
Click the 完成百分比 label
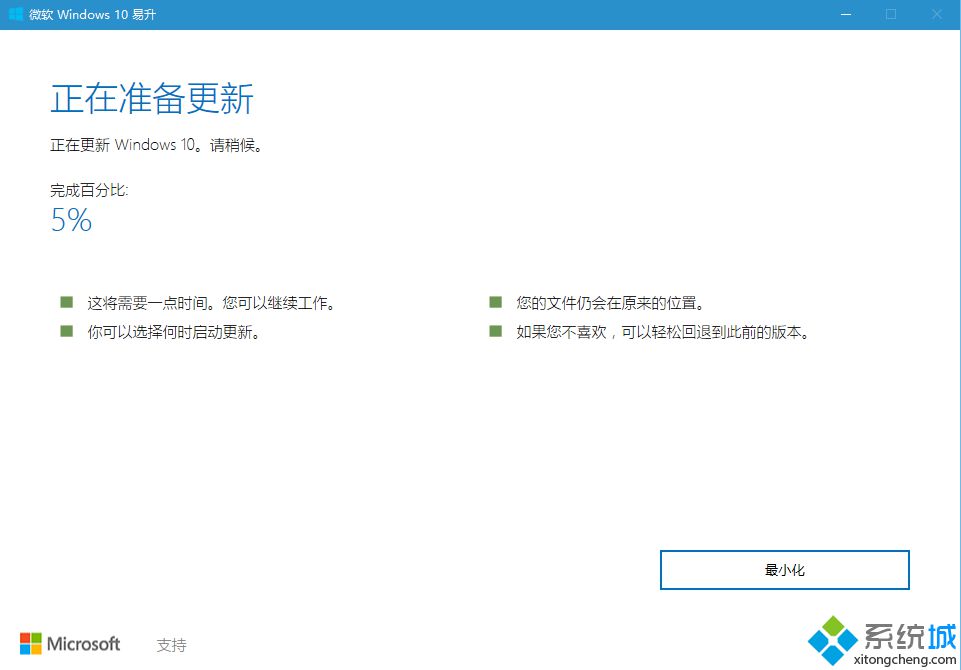click(x=89, y=191)
